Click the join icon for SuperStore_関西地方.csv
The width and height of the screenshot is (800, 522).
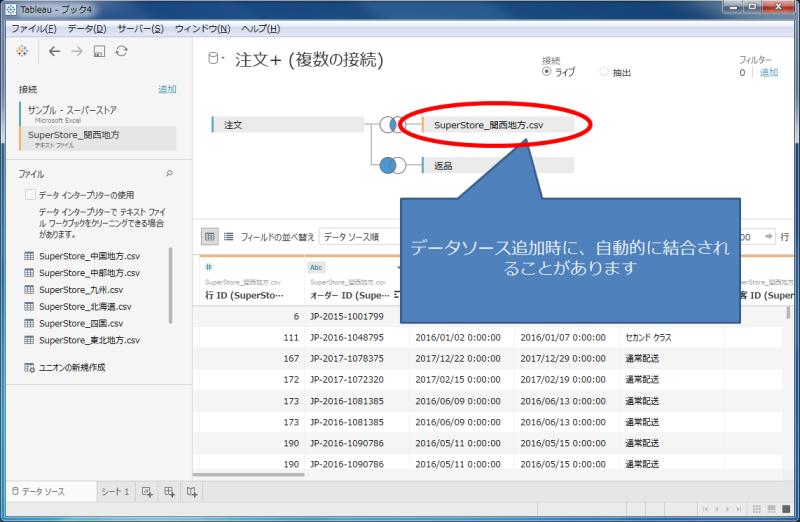tap(391, 125)
